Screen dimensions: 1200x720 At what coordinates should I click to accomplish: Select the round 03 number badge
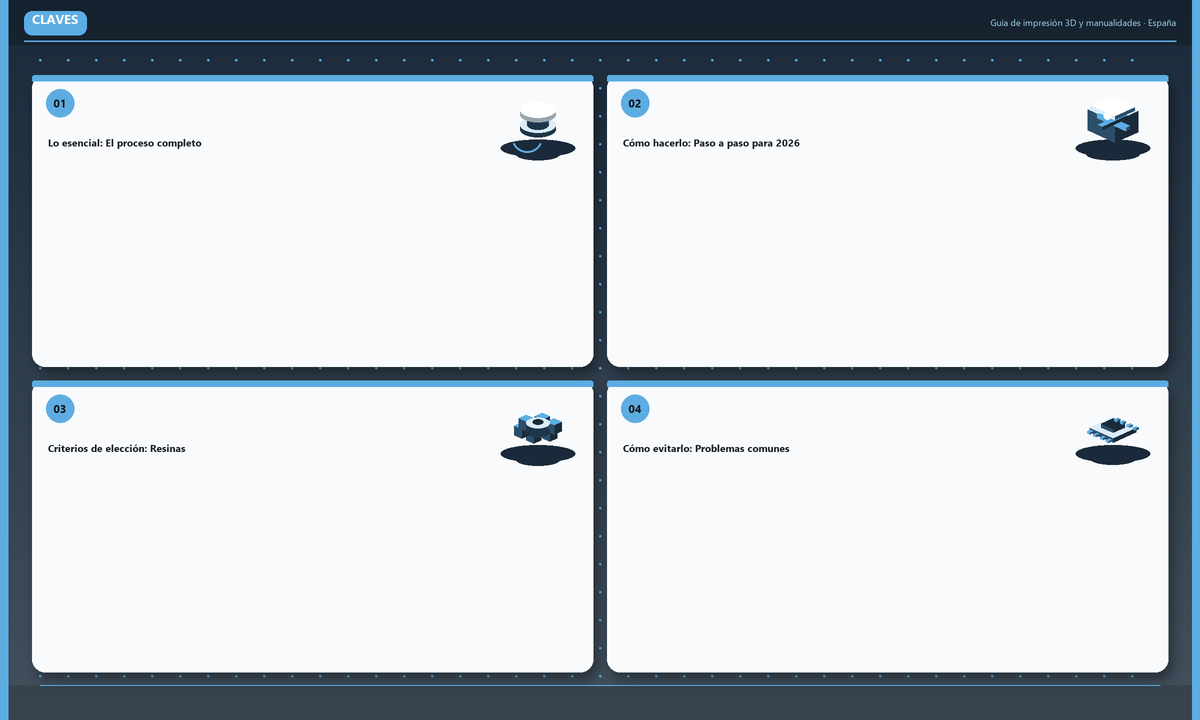pos(60,408)
